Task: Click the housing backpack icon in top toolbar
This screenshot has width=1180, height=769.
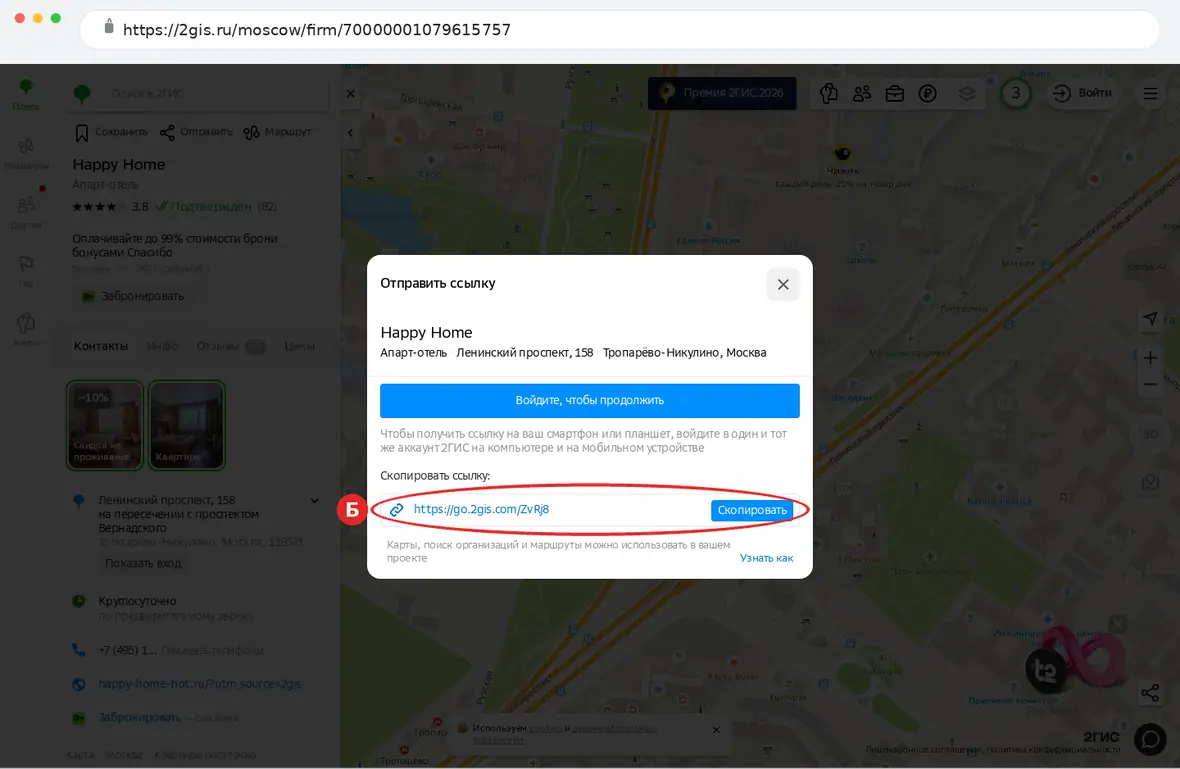Action: [829, 93]
